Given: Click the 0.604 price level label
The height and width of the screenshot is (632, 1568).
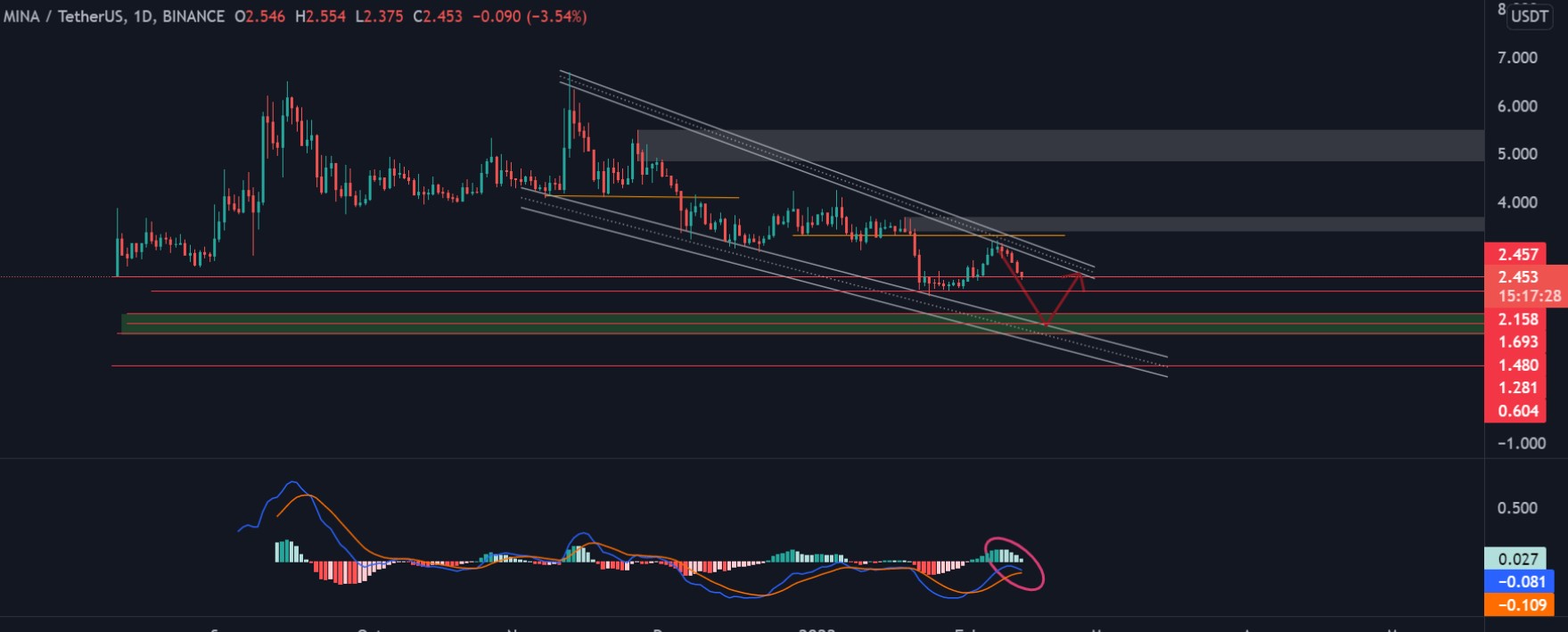Looking at the screenshot, I should [1517, 411].
